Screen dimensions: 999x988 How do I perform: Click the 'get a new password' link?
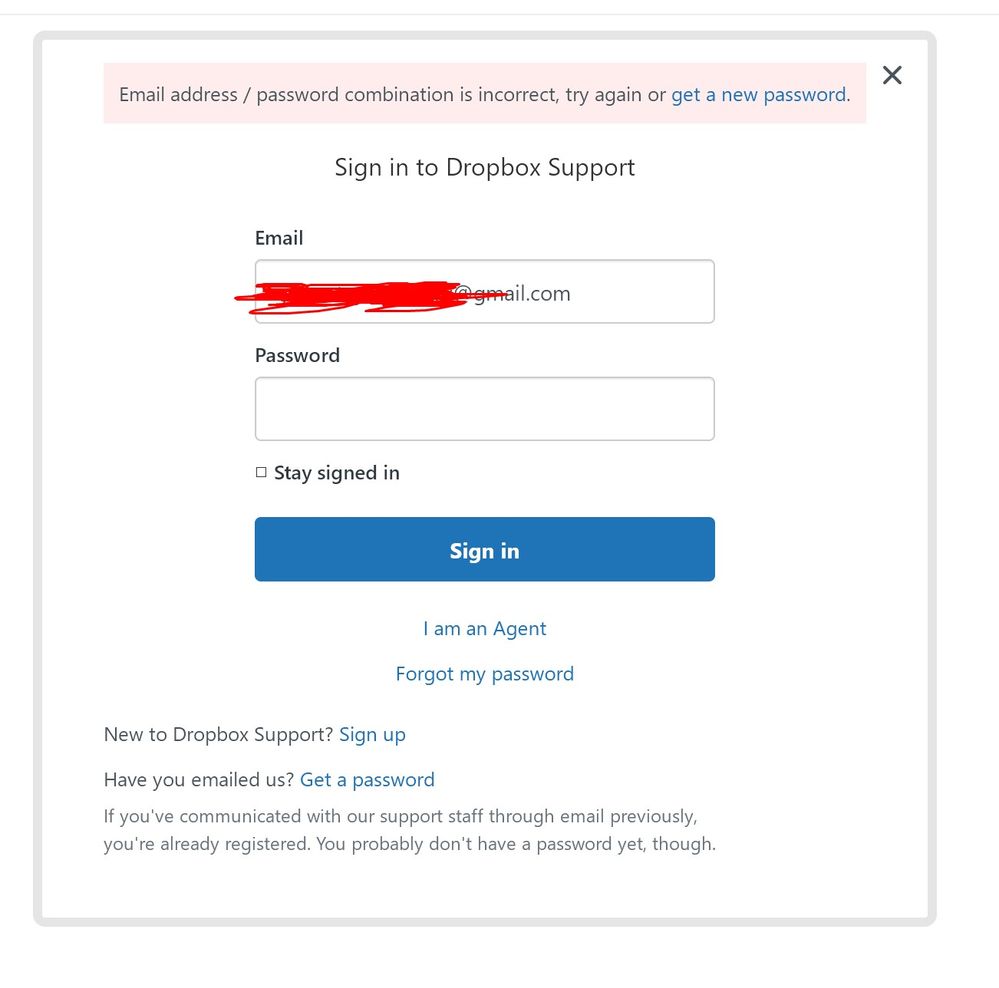click(758, 95)
